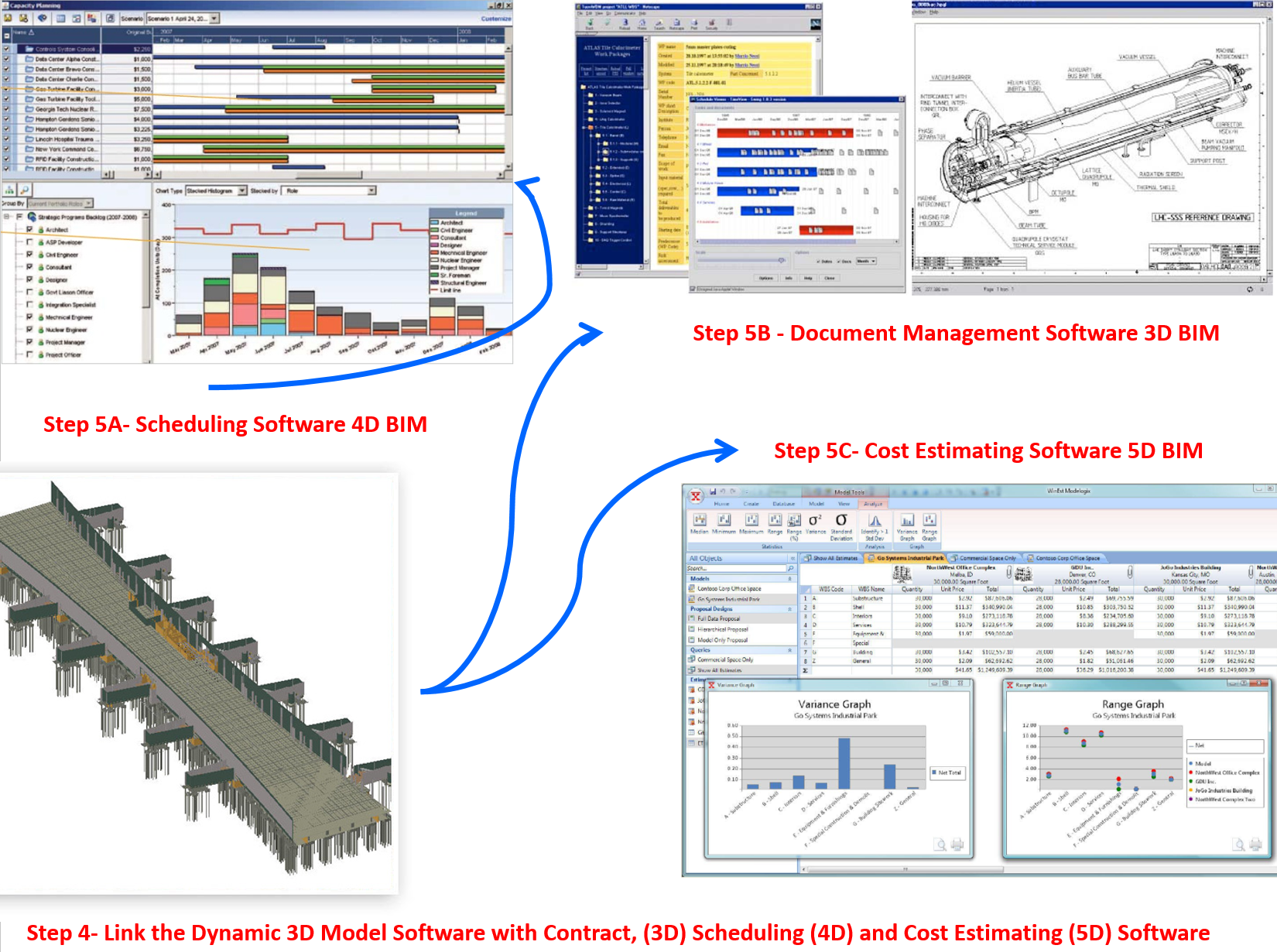Check the Integration Specialist checkbox

29,305
